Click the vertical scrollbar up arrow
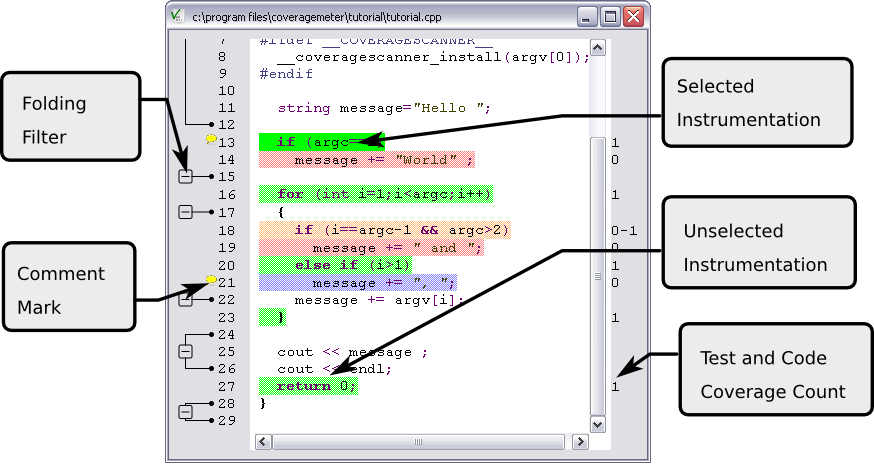This screenshot has height=464, width=874. [597, 47]
